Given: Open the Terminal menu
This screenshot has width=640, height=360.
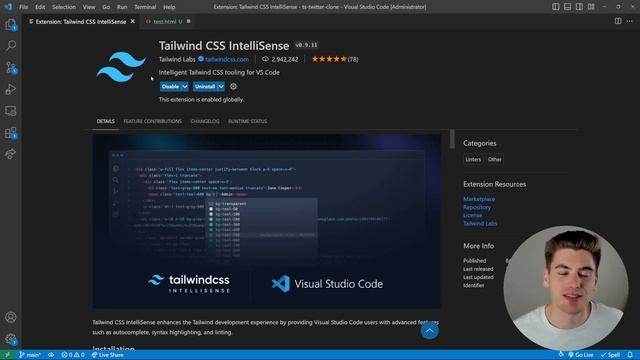Looking at the screenshot, I should tap(145, 7).
